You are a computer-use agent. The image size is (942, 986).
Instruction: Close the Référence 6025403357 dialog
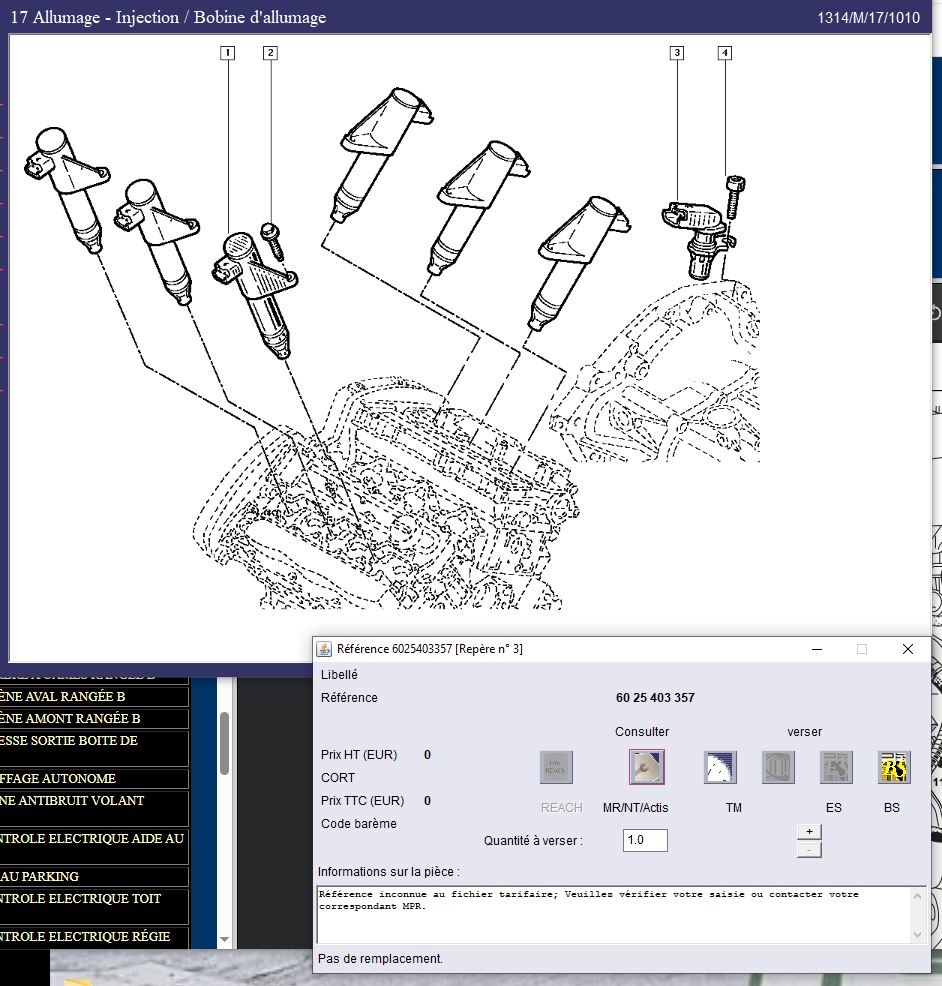(907, 649)
